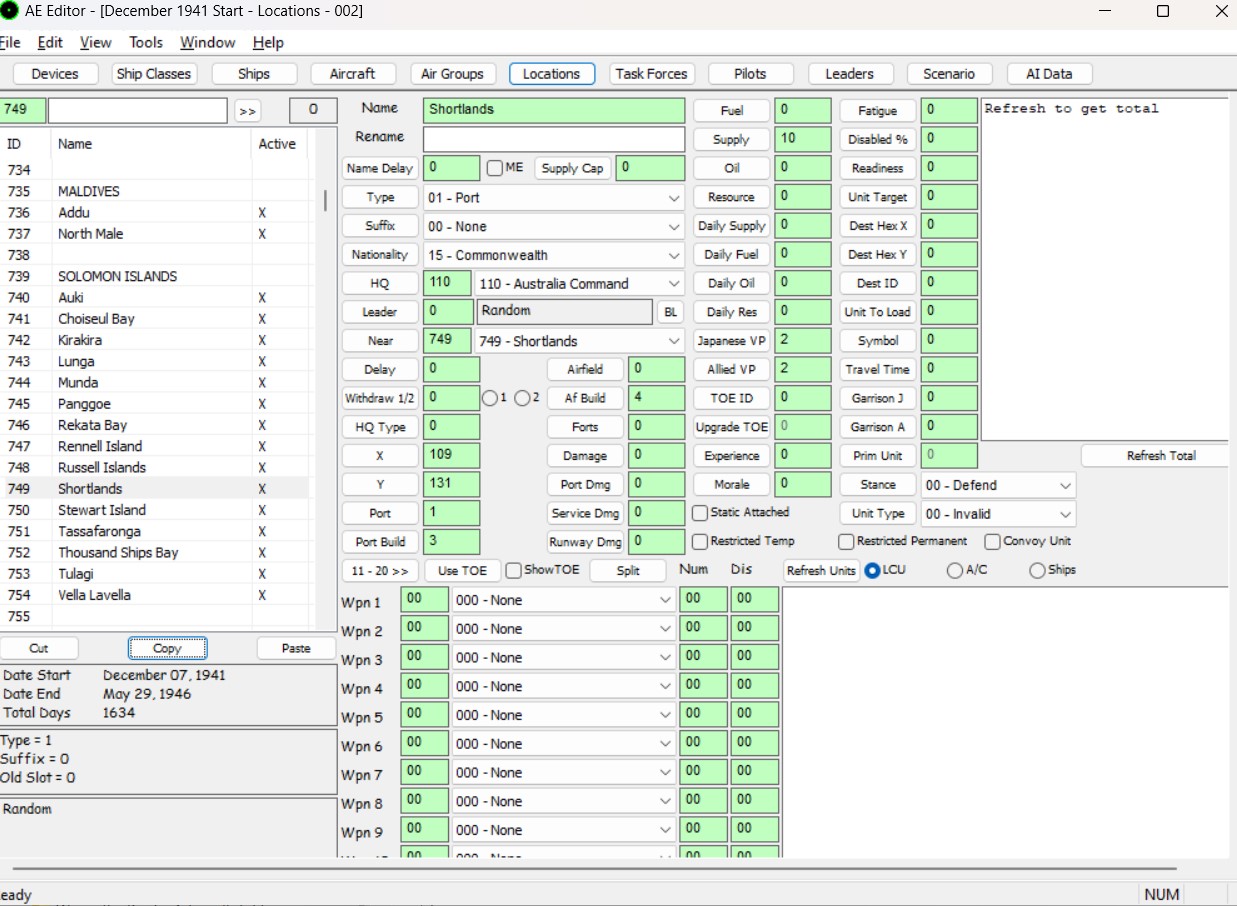Click the Port Build button
Image resolution: width=1237 pixels, height=906 pixels.
(380, 542)
